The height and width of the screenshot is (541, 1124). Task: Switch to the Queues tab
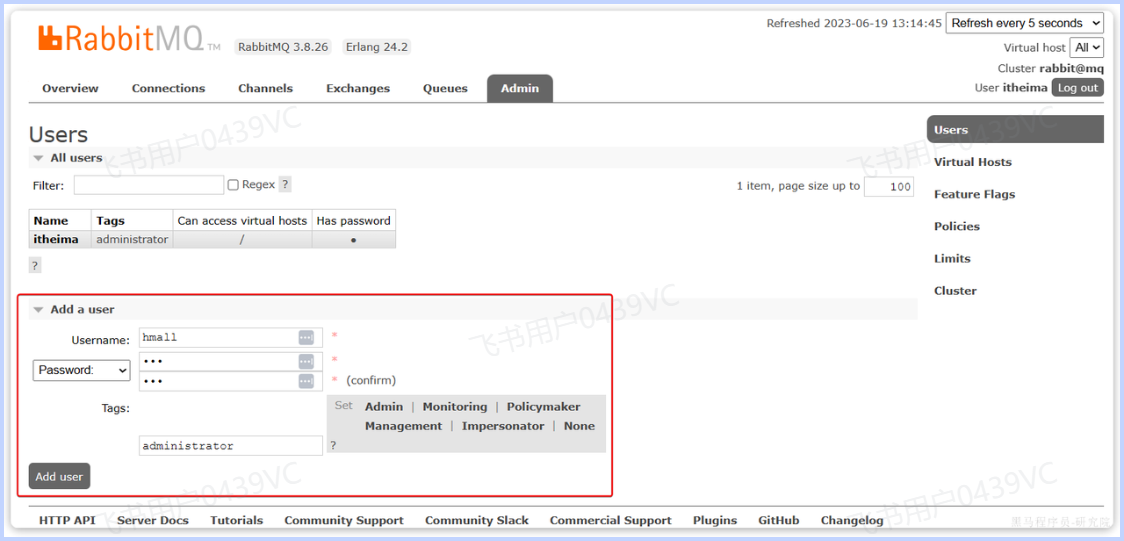coord(445,88)
